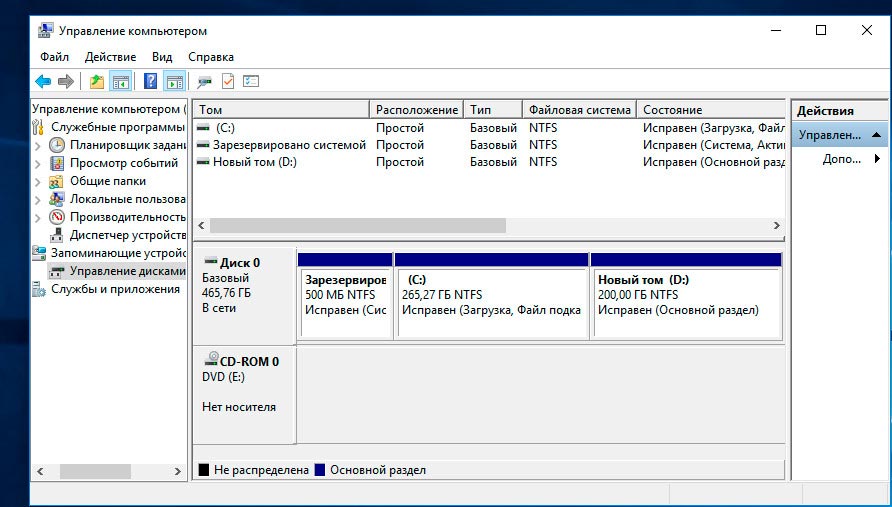Viewport: 892px width, 507px height.
Task: Click the Up one level folder icon
Action: (x=96, y=82)
